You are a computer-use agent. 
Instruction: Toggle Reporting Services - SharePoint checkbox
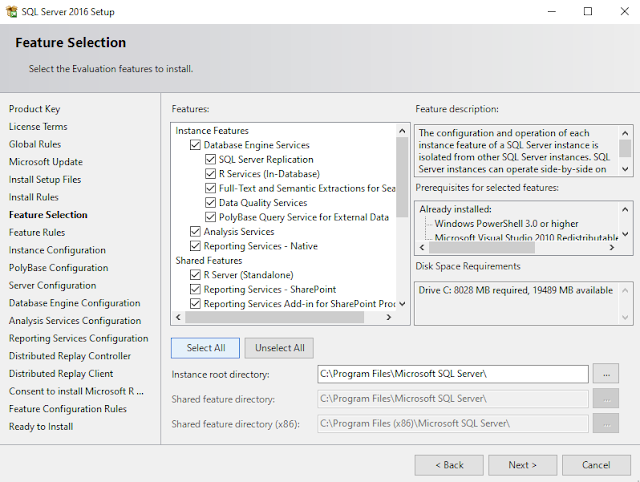pos(195,289)
